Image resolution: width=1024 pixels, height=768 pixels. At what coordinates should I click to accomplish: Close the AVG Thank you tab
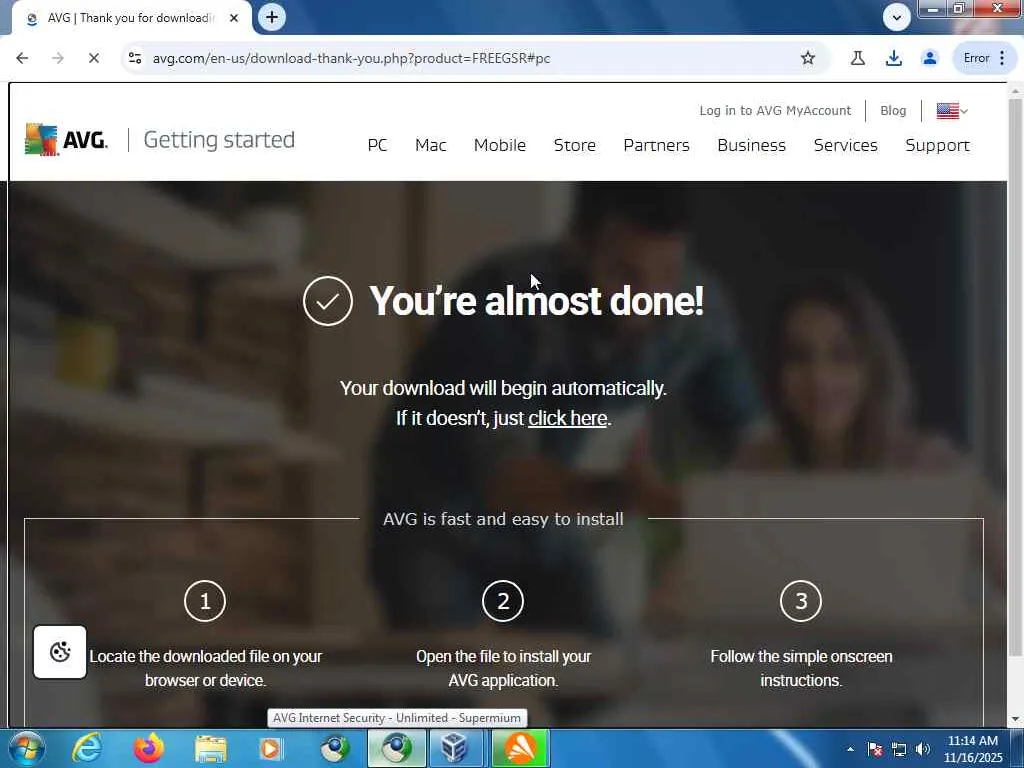pos(234,18)
